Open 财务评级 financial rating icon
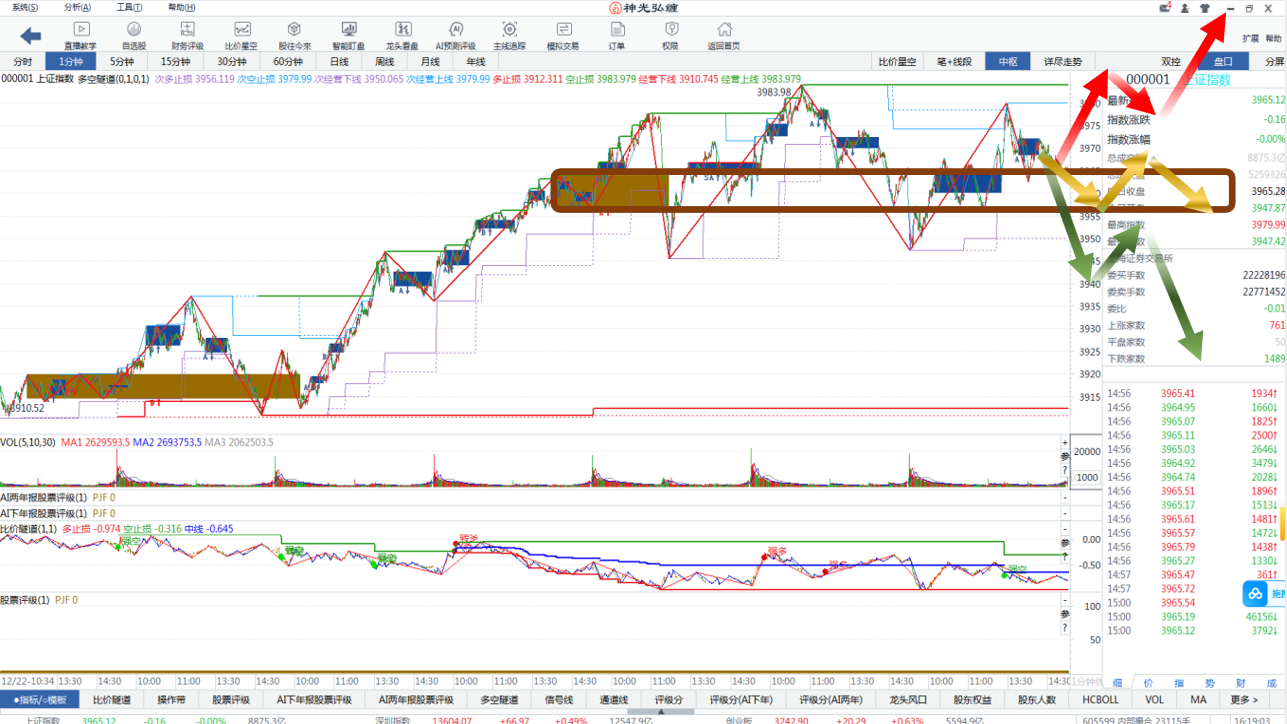 click(x=187, y=36)
